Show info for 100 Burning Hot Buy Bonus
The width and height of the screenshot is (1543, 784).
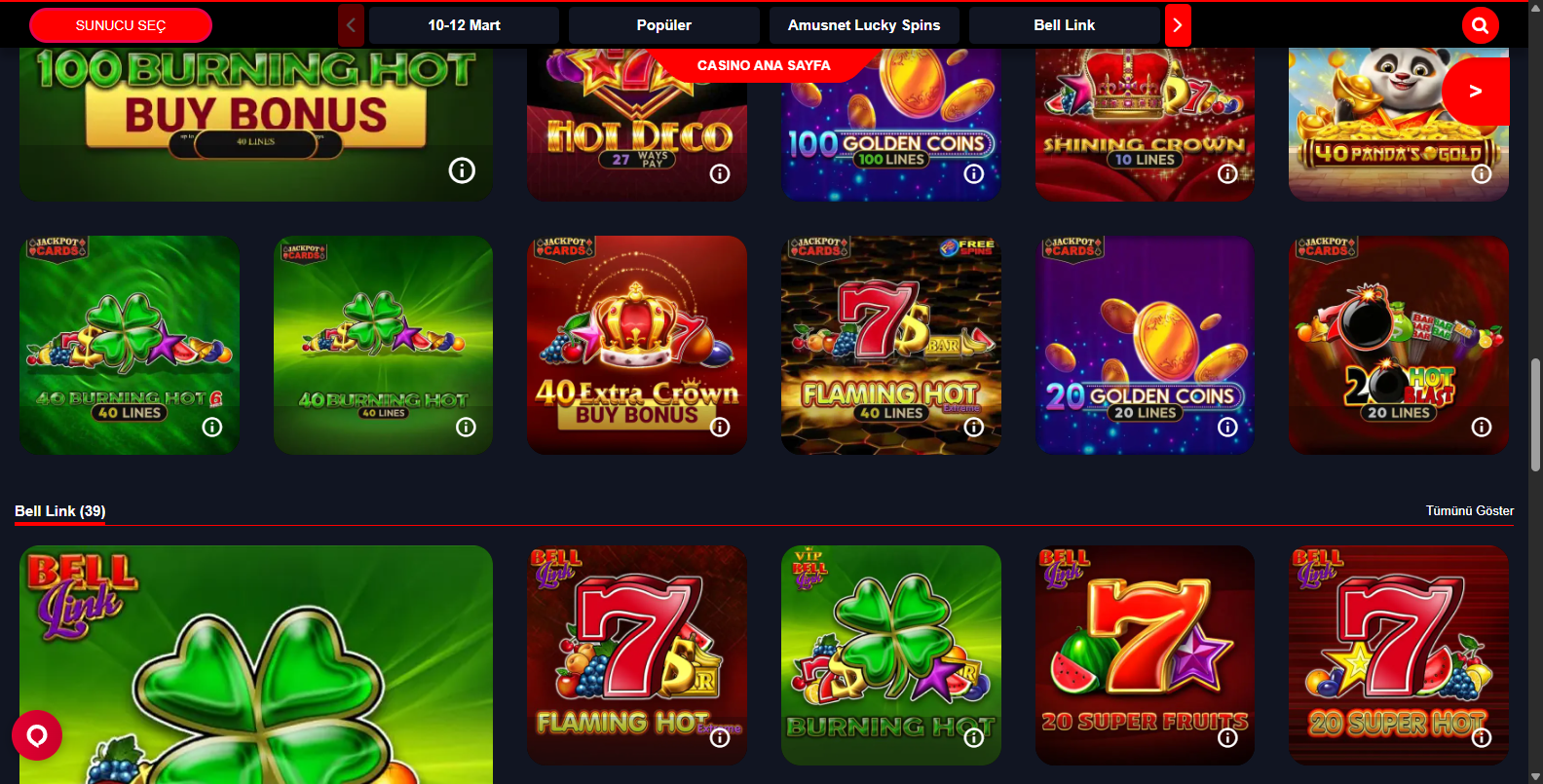(462, 170)
